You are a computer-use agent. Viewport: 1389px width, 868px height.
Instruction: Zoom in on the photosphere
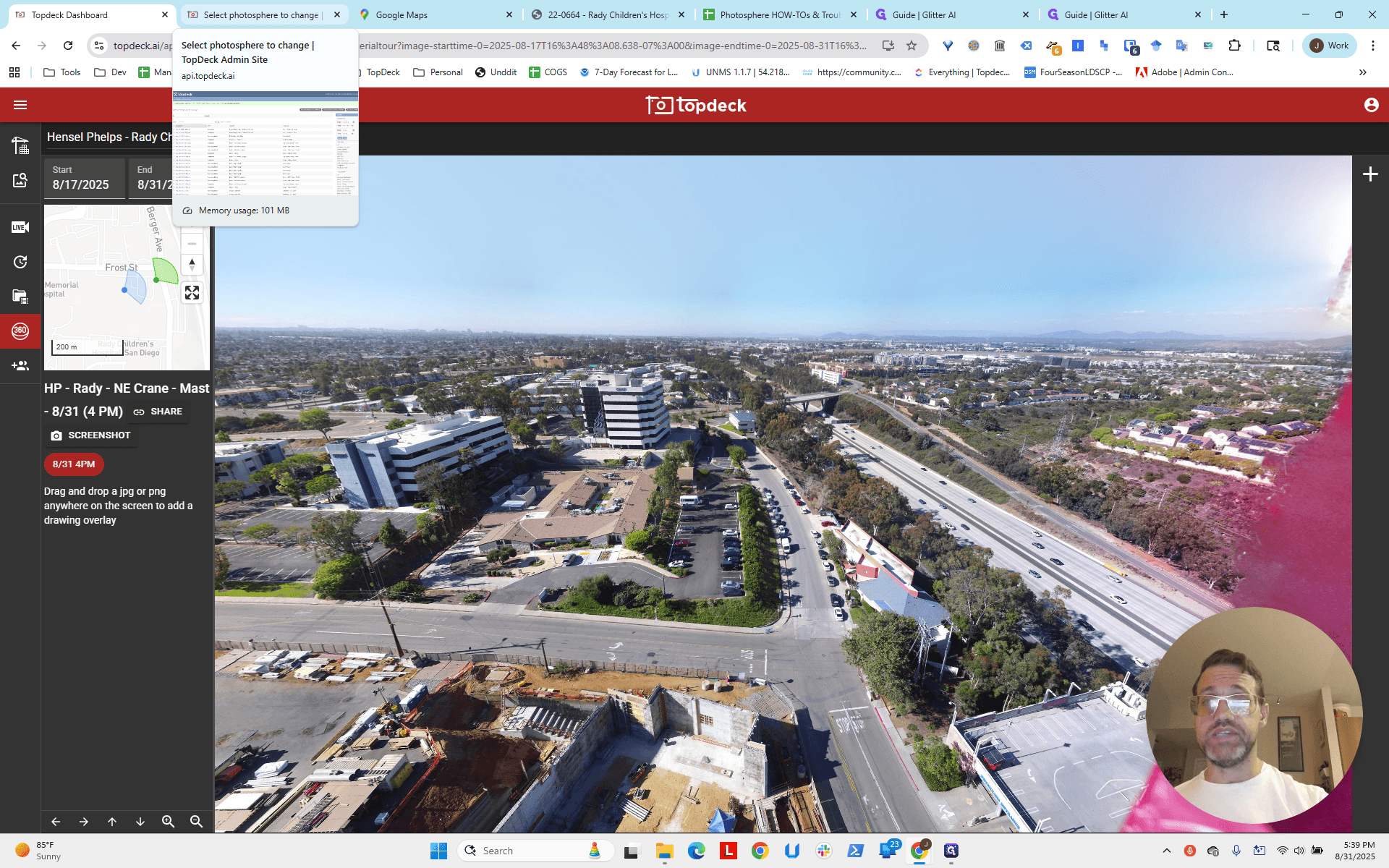coord(169,822)
